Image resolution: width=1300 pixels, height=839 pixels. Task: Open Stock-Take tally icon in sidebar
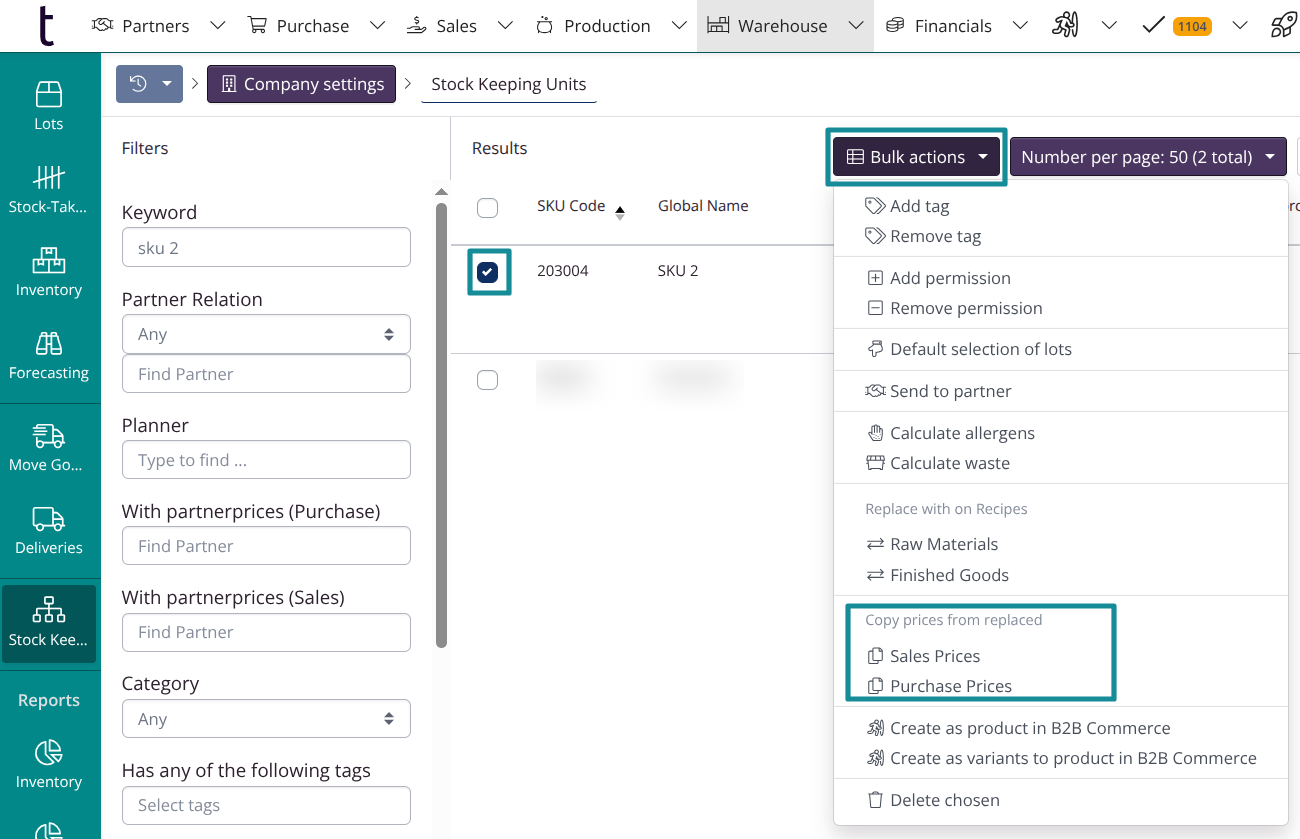(x=48, y=177)
